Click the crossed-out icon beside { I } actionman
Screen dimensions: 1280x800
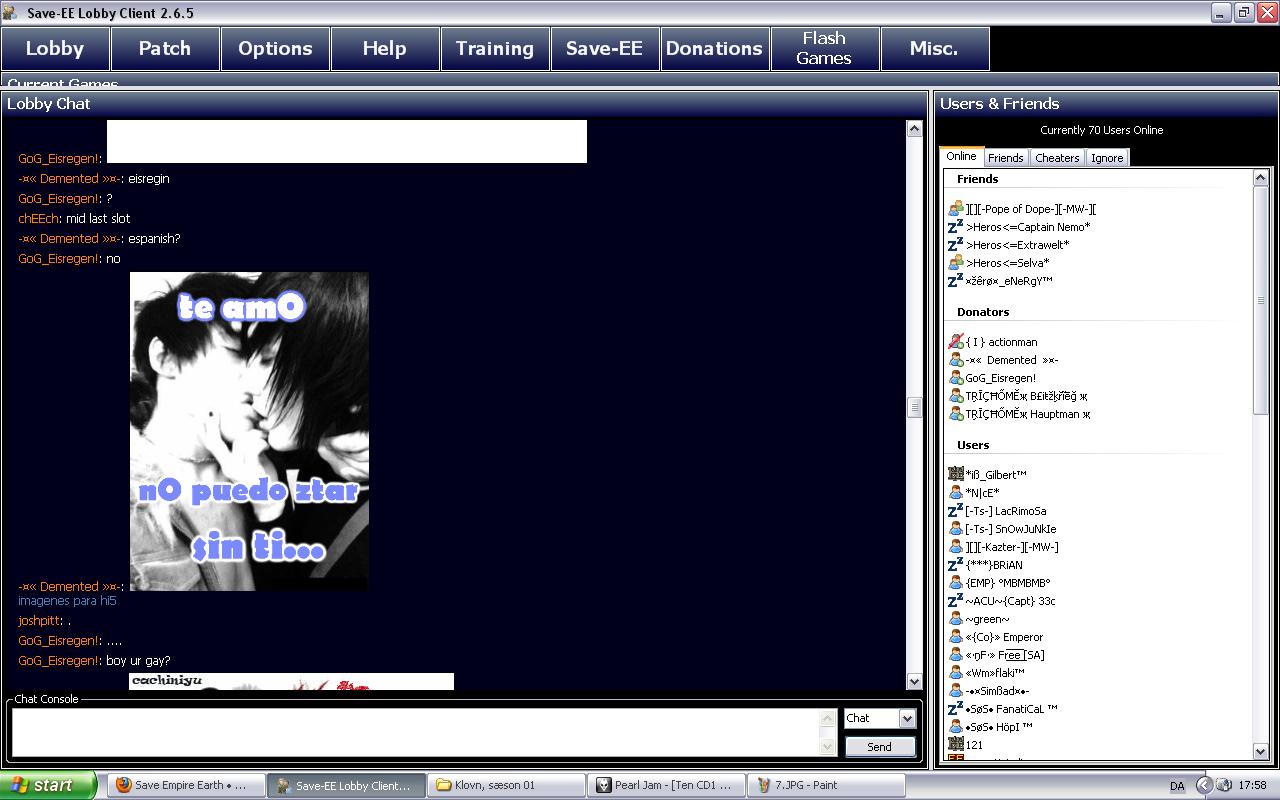coord(955,342)
